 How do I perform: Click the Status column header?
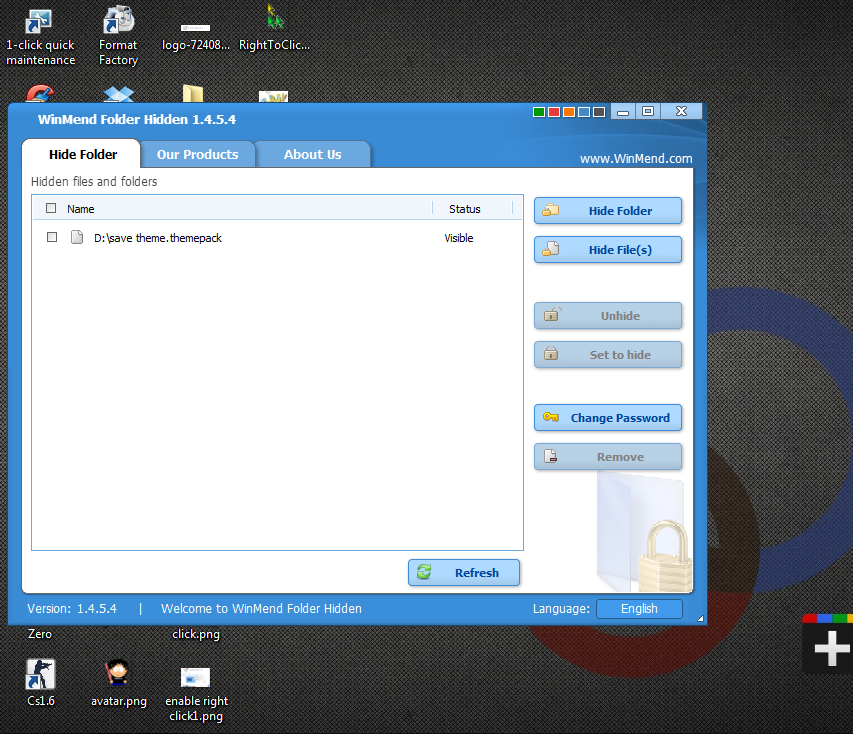coord(464,209)
